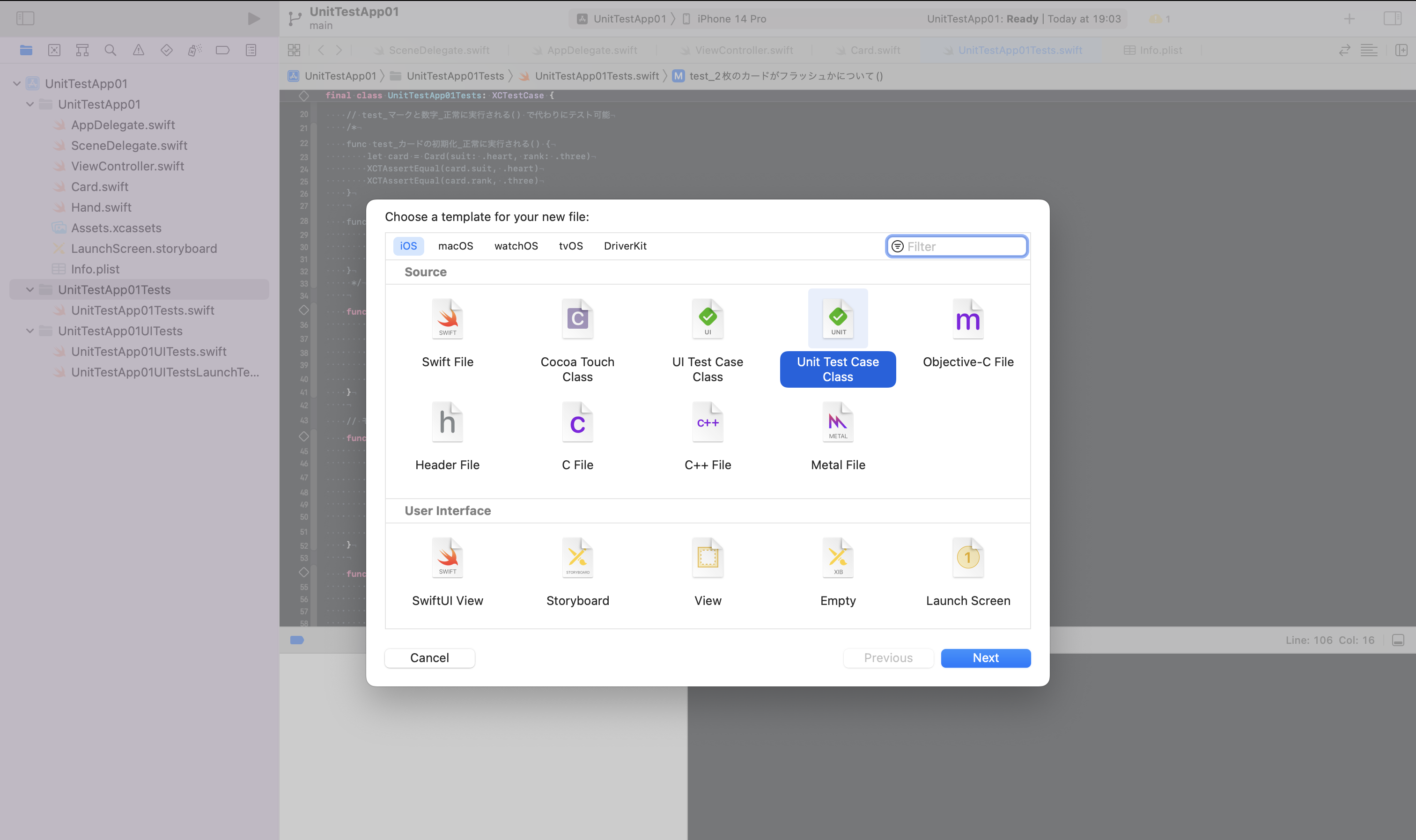The image size is (1416, 840).
Task: Open the Project navigator folder icon
Action: (x=26, y=51)
